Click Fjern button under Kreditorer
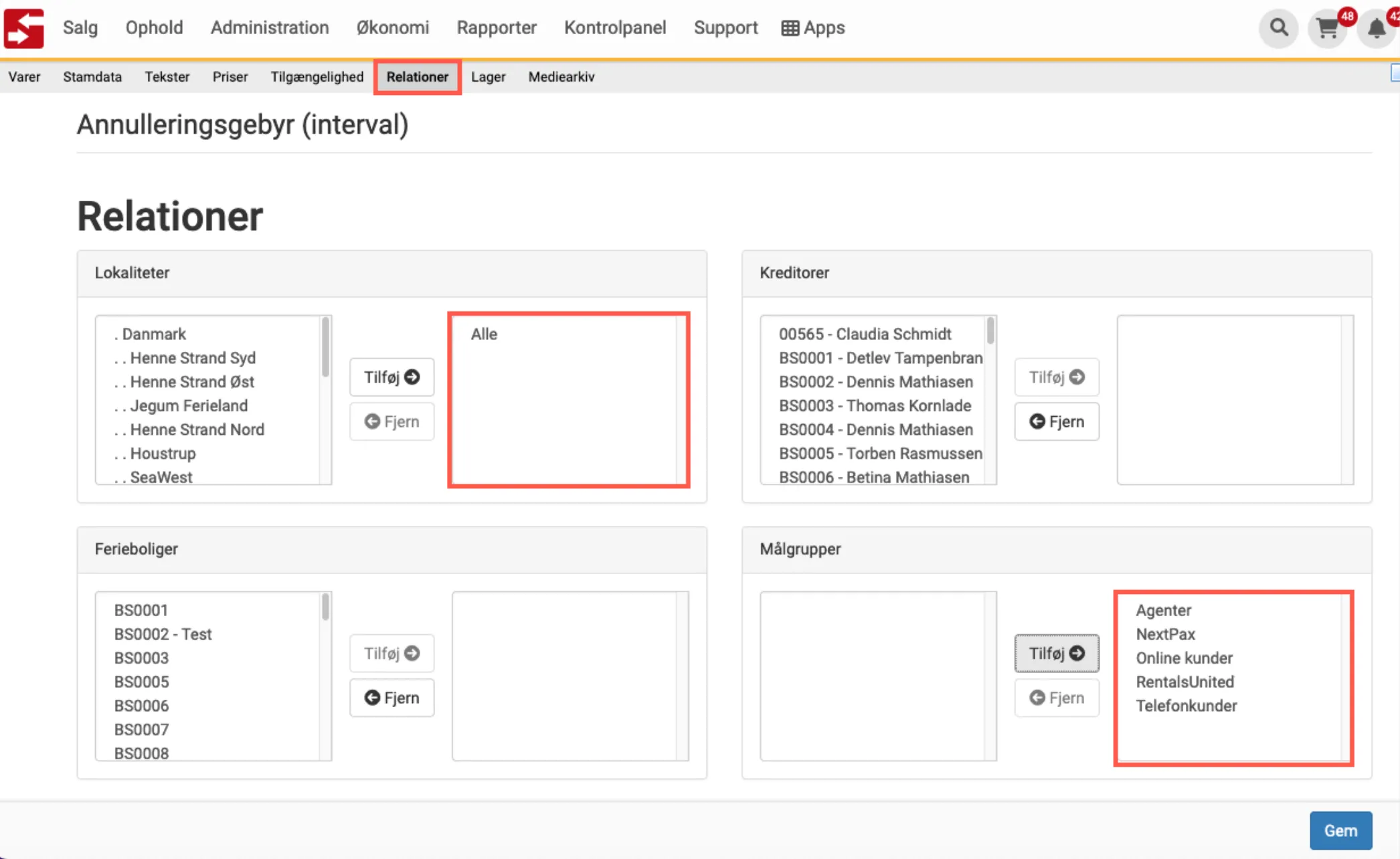This screenshot has height=859, width=1400. coord(1056,421)
